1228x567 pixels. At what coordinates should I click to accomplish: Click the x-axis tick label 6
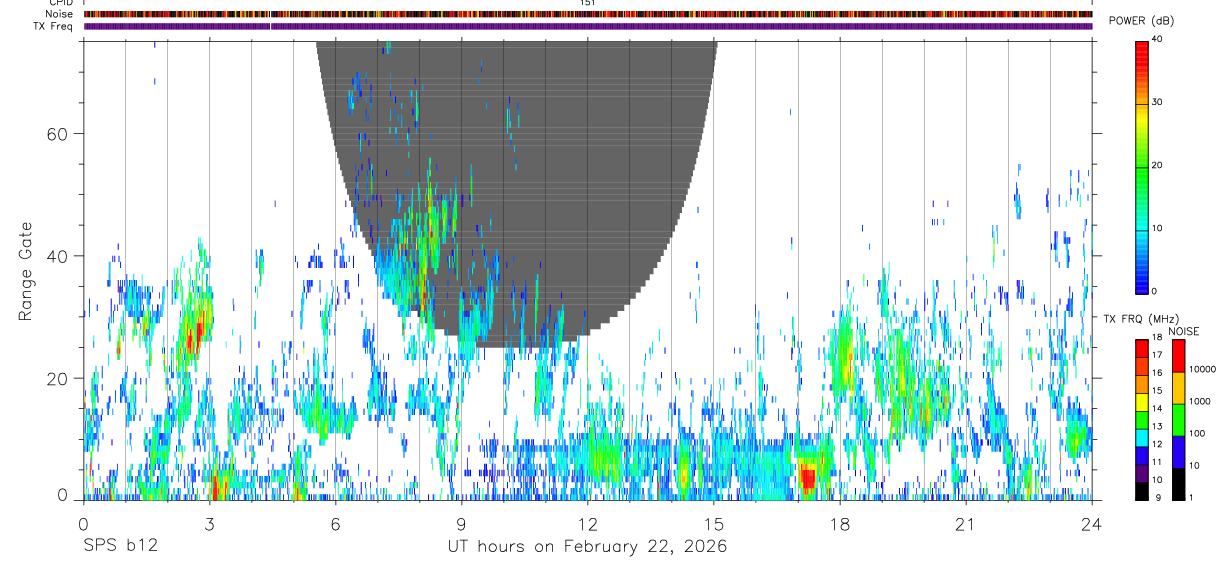336,524
